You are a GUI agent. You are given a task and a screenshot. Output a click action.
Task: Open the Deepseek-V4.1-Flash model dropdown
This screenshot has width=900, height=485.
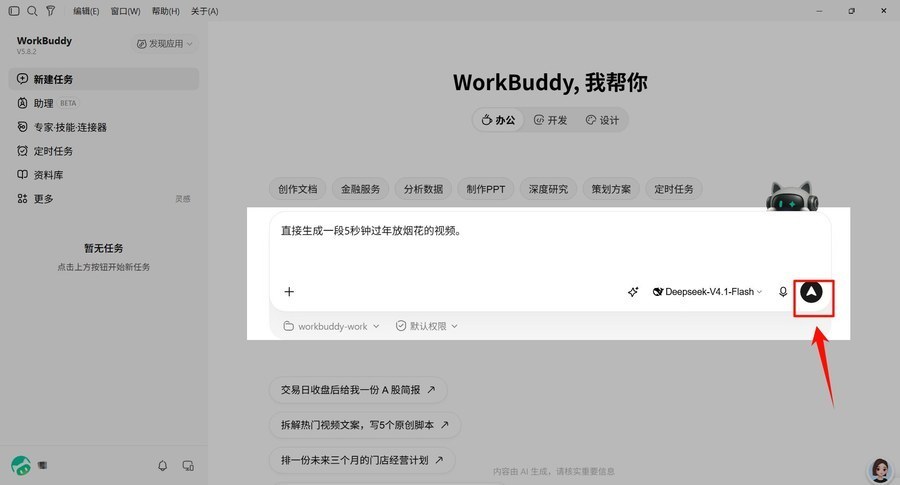tap(707, 292)
